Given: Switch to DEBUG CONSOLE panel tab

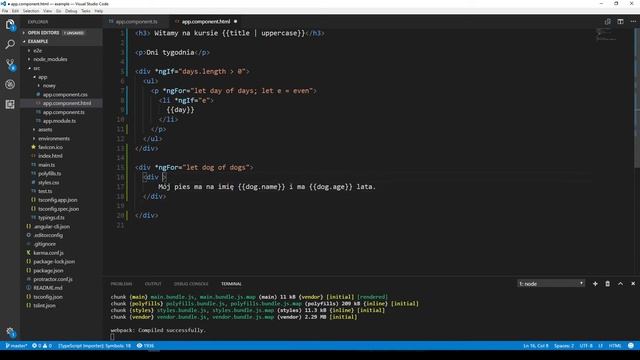Looking at the screenshot, I should tap(191, 284).
